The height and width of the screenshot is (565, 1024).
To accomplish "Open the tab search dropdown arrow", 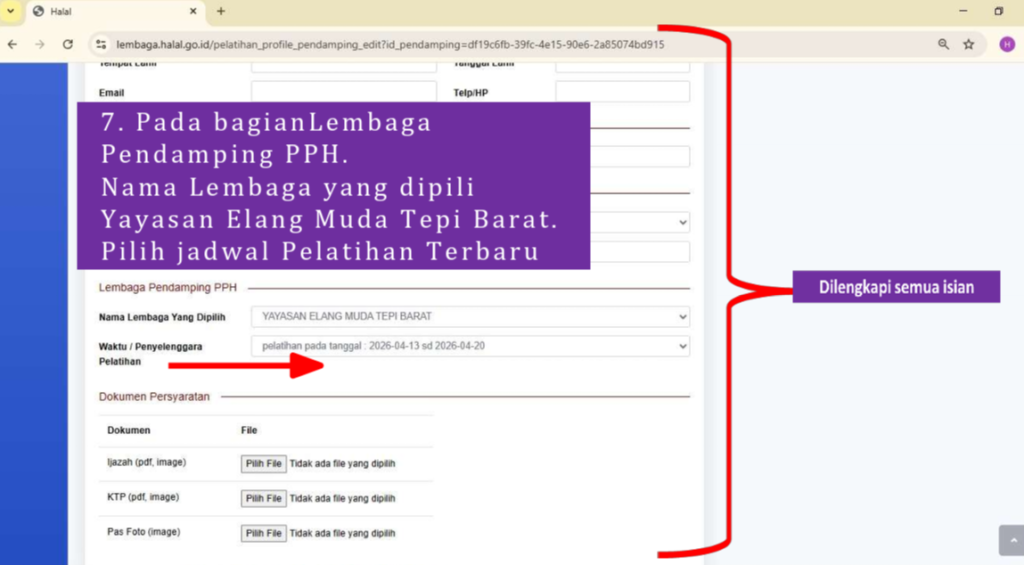I will pos(11,11).
